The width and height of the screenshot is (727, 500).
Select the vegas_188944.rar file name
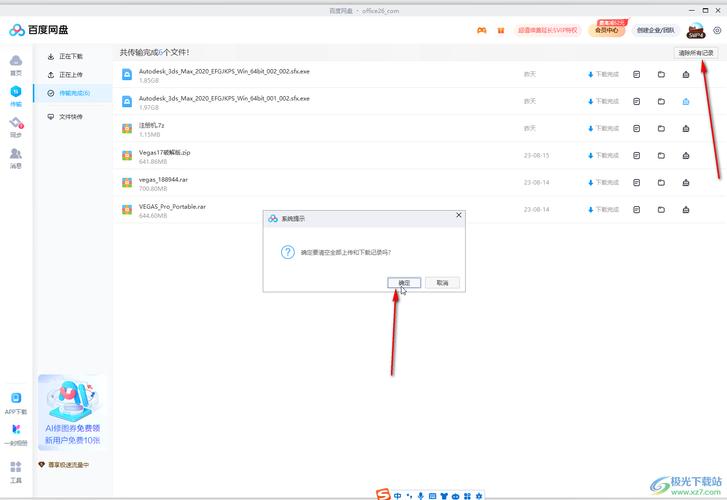(163, 179)
